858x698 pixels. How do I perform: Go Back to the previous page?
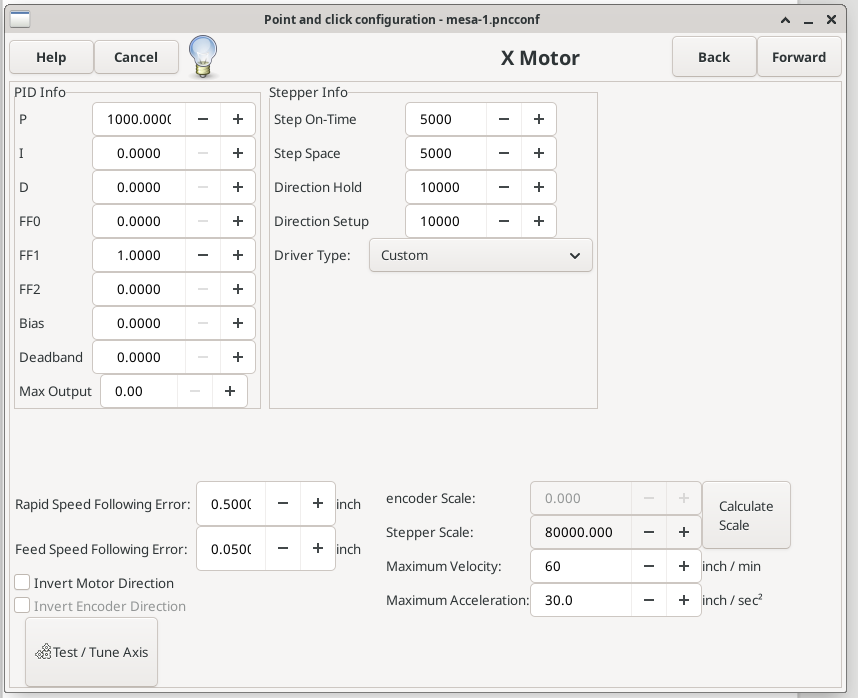[714, 57]
